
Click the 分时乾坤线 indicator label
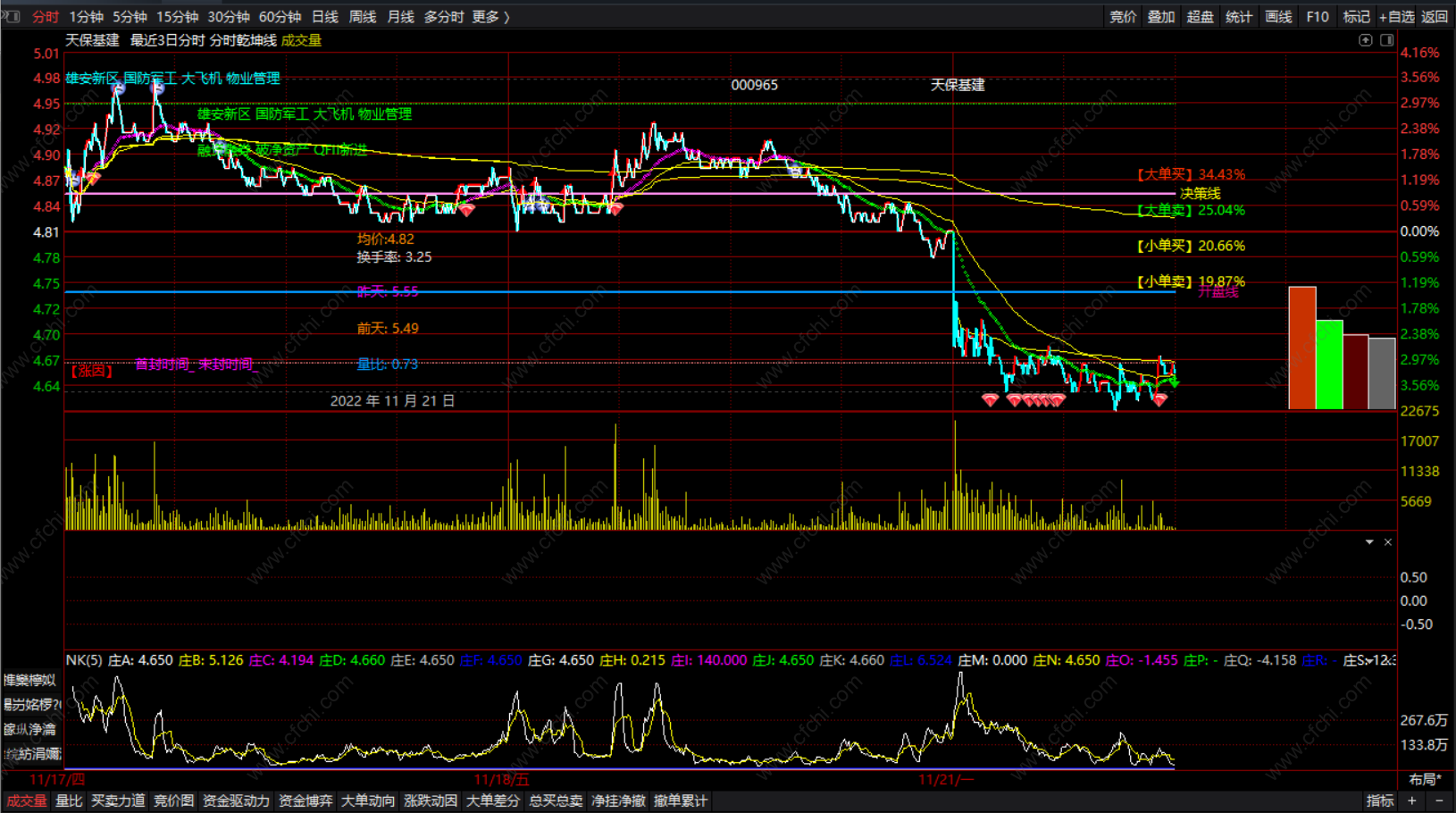pos(243,40)
